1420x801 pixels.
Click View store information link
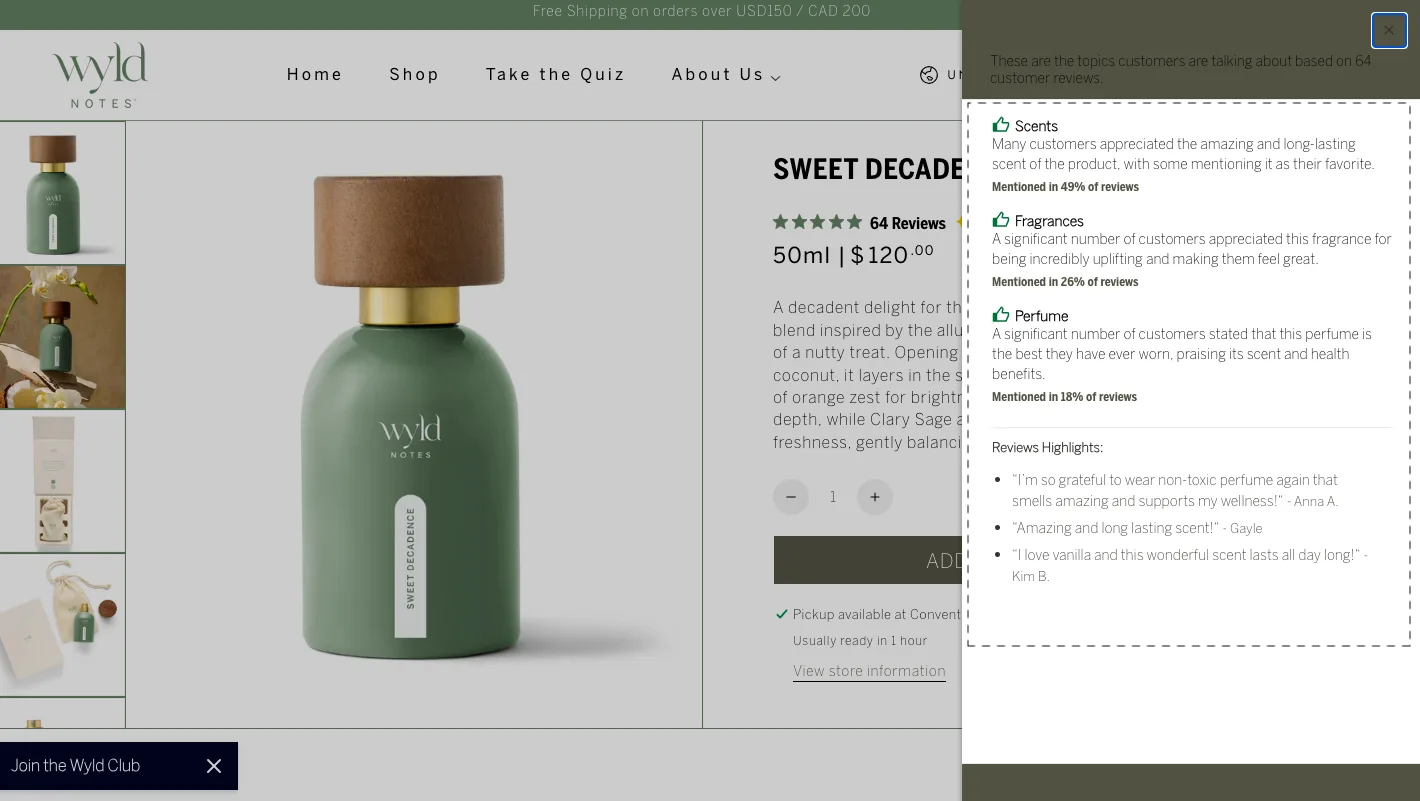(x=869, y=671)
